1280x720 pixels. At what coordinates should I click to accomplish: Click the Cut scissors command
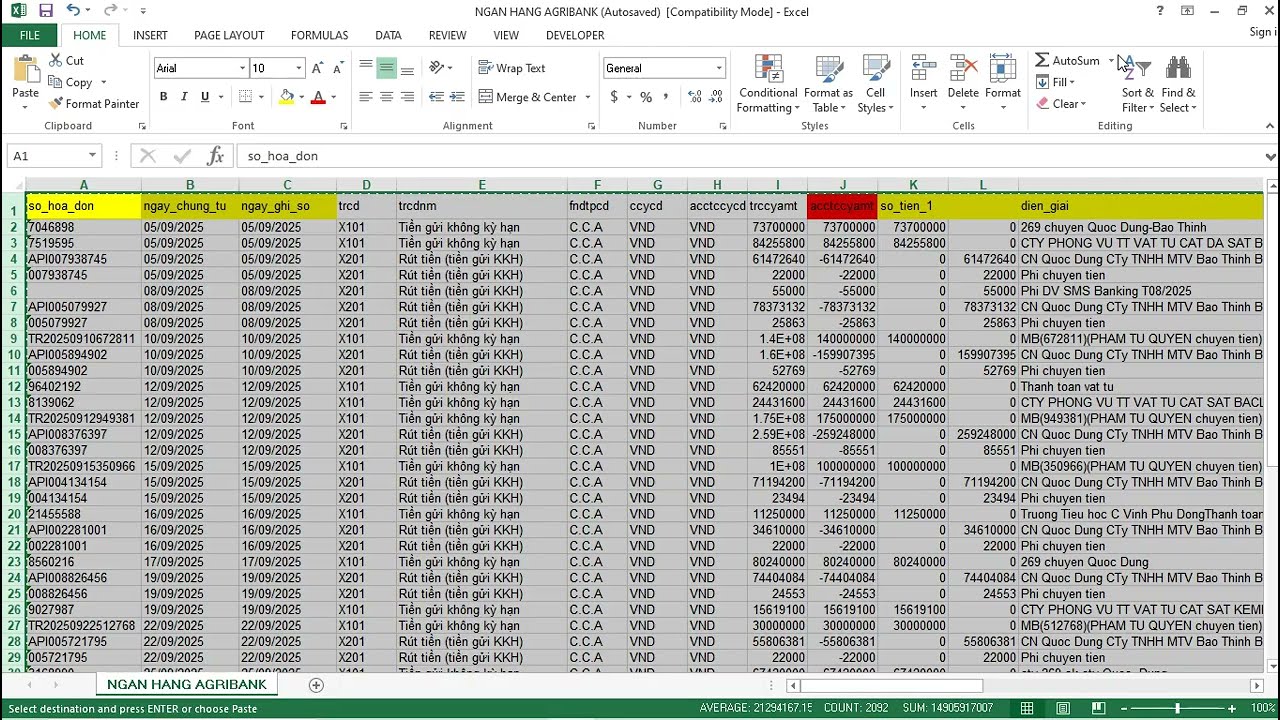pos(66,61)
